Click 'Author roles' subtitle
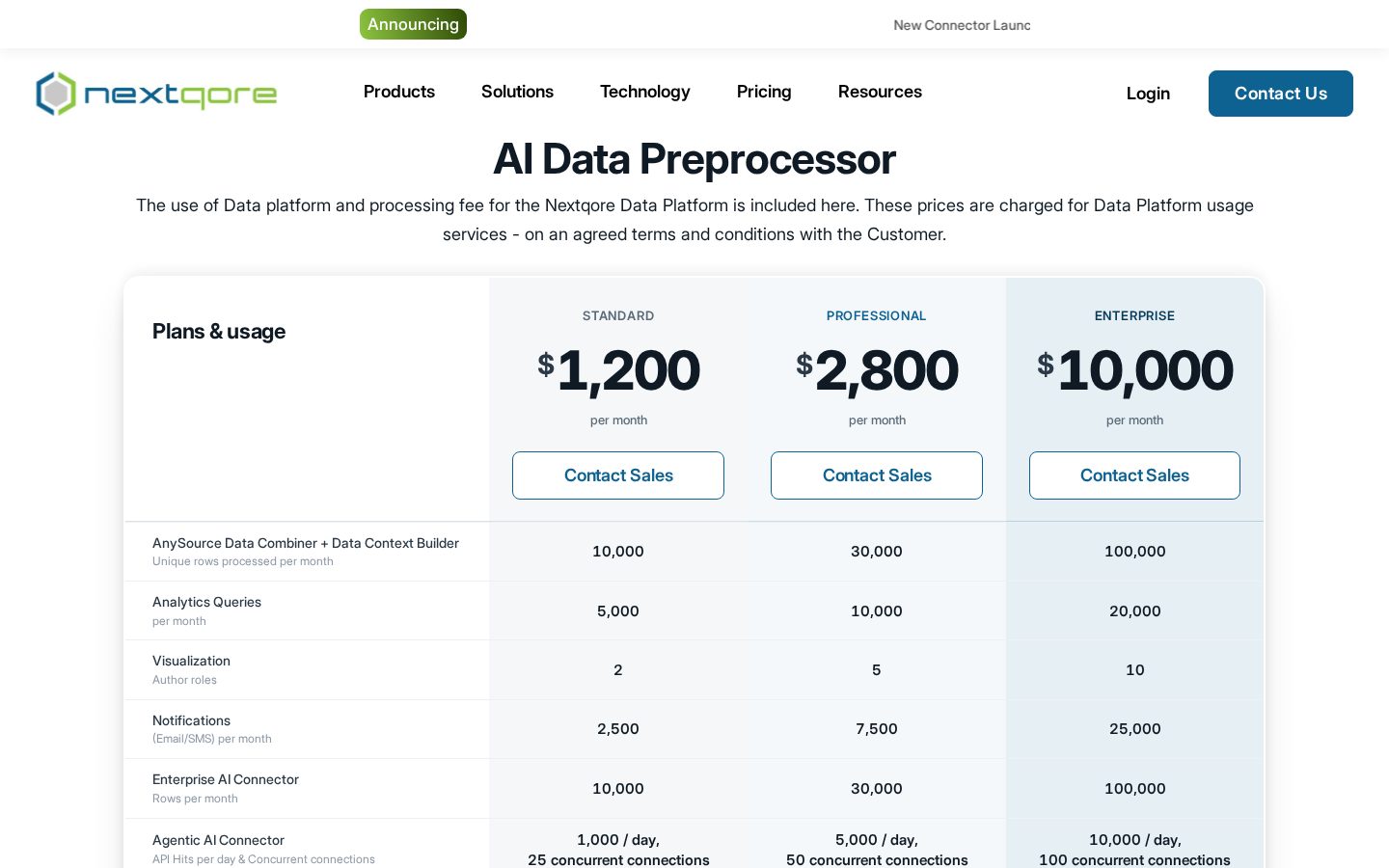 coord(184,680)
